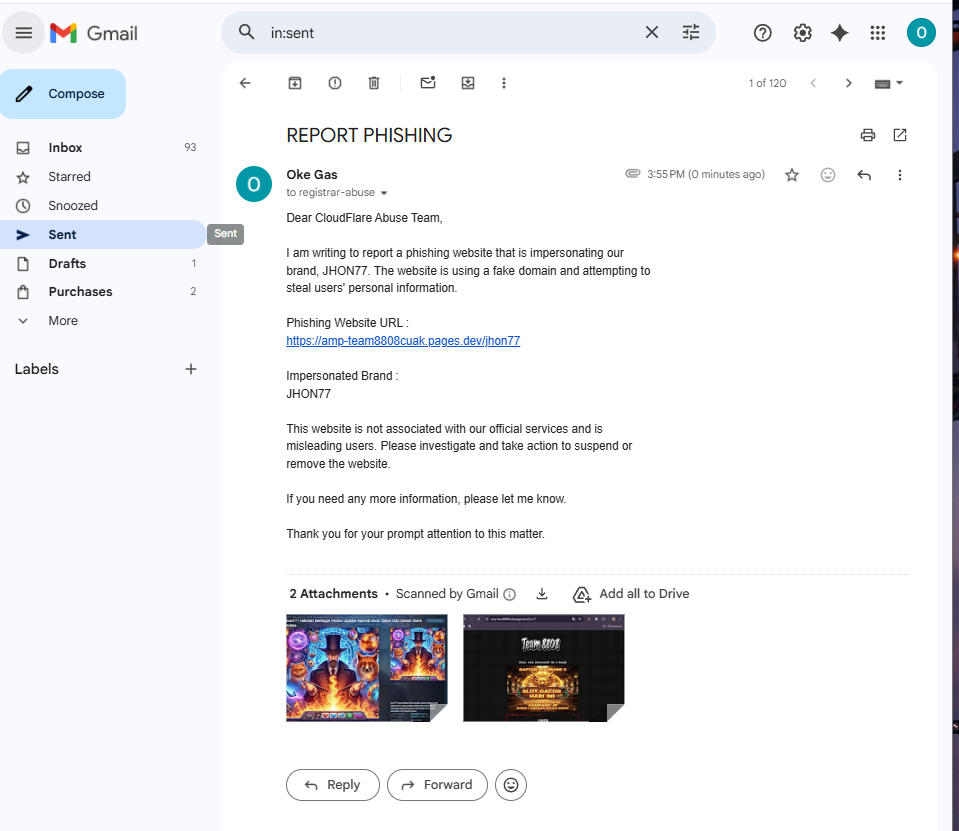Screen dimensions: 959x831
Task: Report this email as spam
Action: [335, 83]
